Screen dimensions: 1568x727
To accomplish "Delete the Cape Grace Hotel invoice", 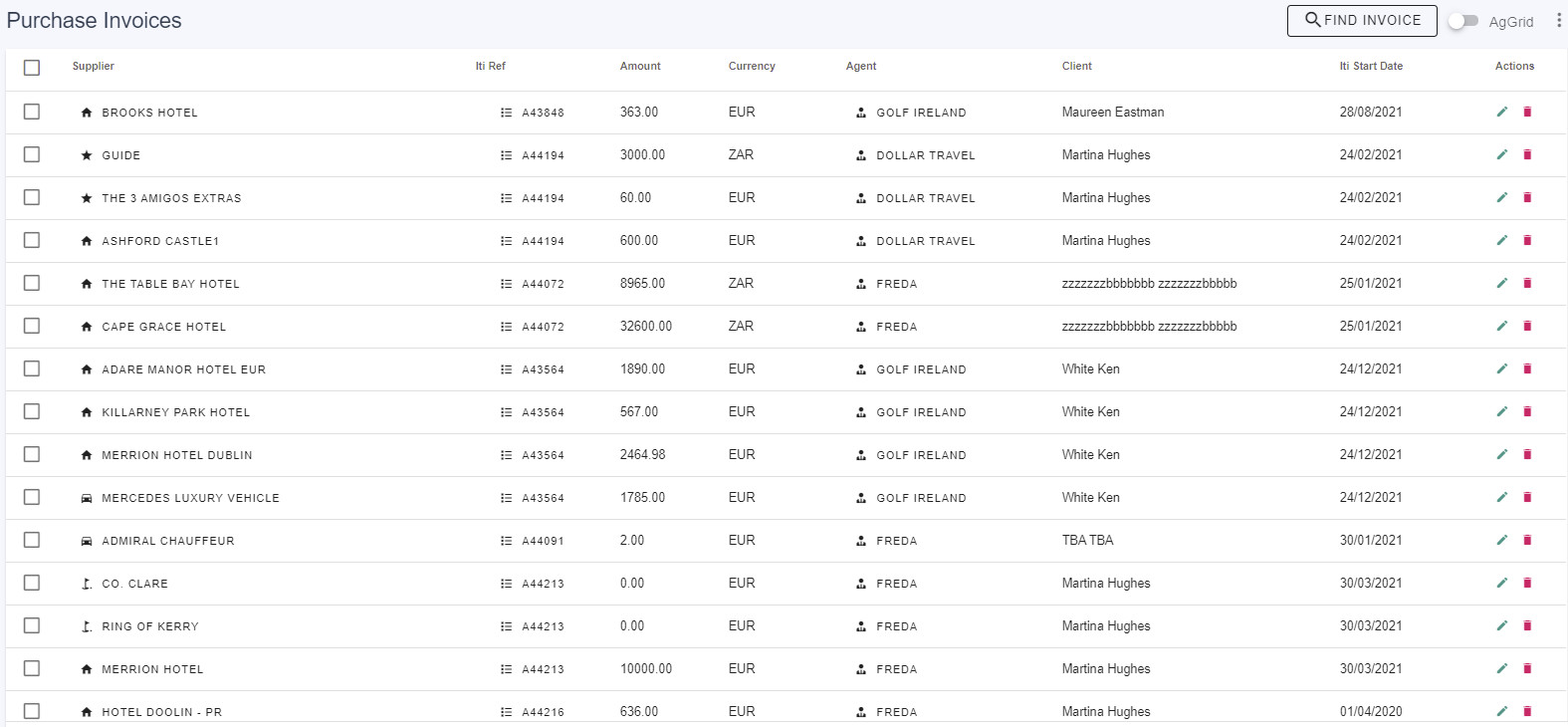I will (1527, 326).
